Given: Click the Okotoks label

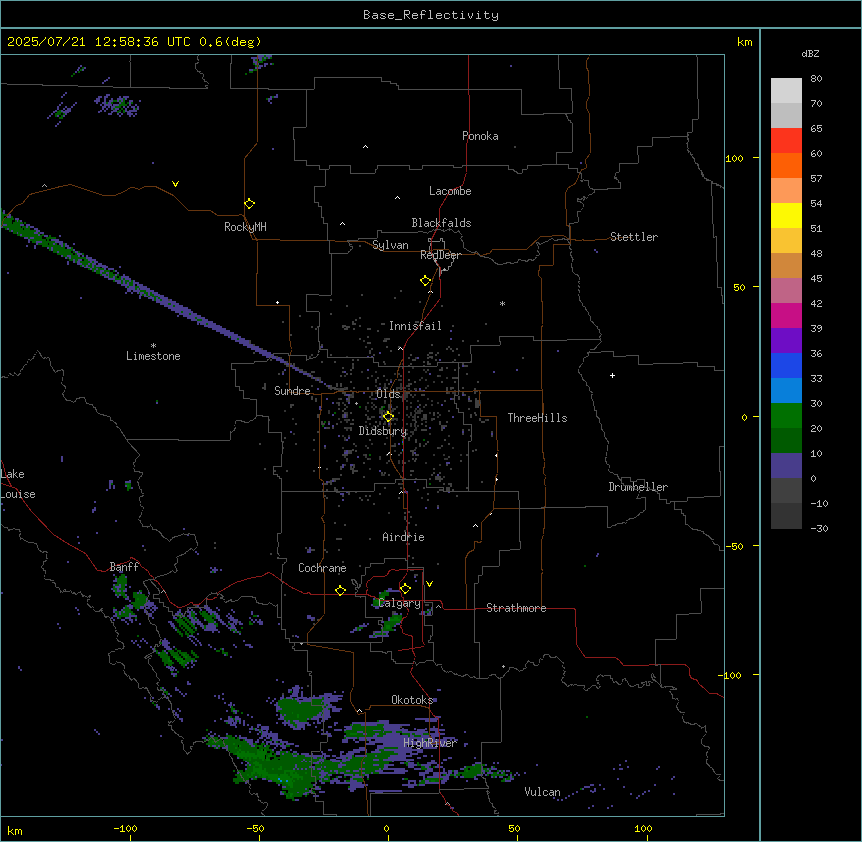Looking at the screenshot, I should 412,700.
